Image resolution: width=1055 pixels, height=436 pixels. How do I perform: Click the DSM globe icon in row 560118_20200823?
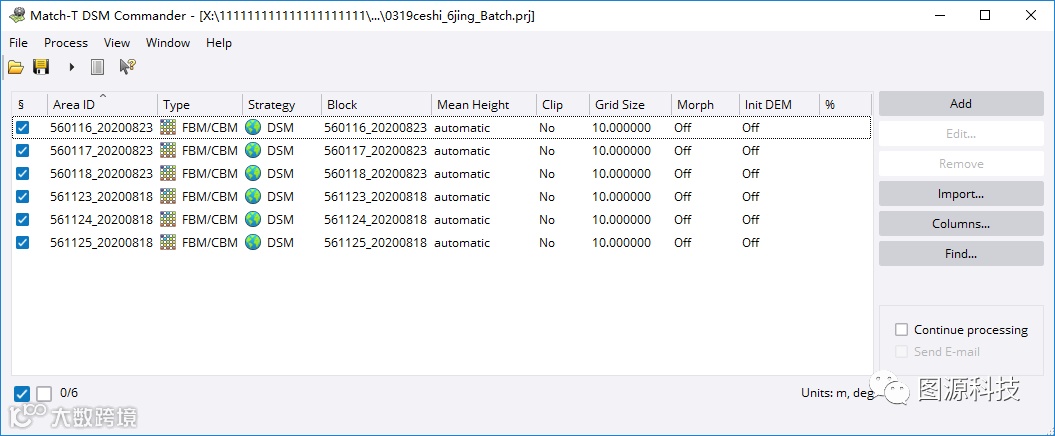(x=253, y=173)
